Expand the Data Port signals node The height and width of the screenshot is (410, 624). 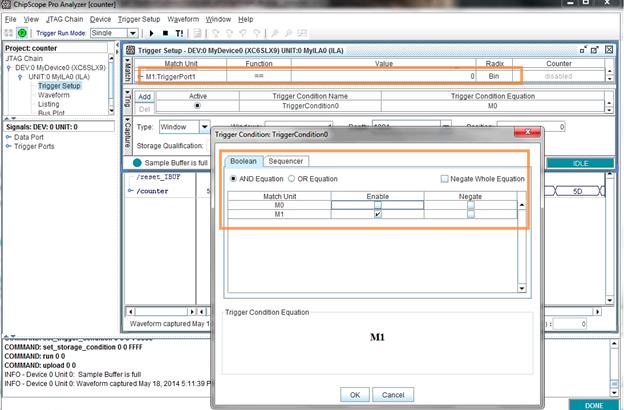[x=9, y=137]
